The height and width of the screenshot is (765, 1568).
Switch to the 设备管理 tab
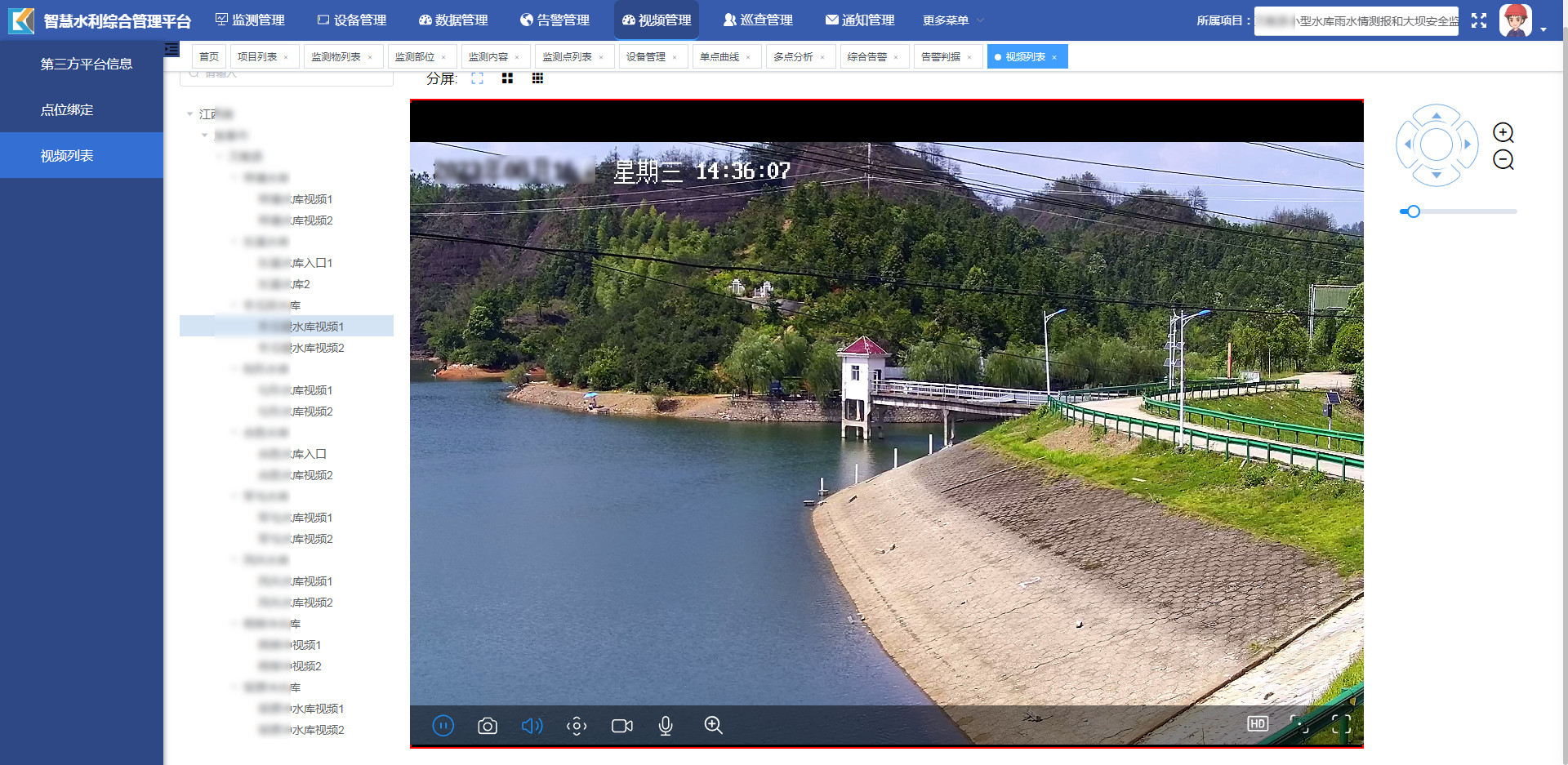click(645, 57)
